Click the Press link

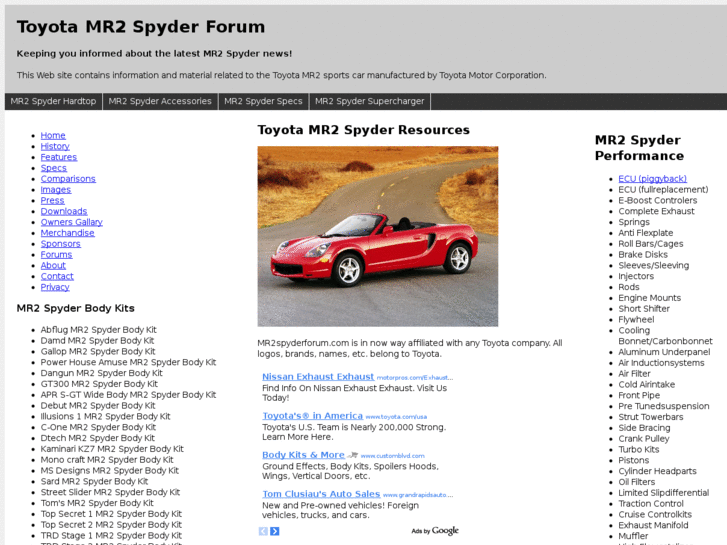tap(52, 200)
